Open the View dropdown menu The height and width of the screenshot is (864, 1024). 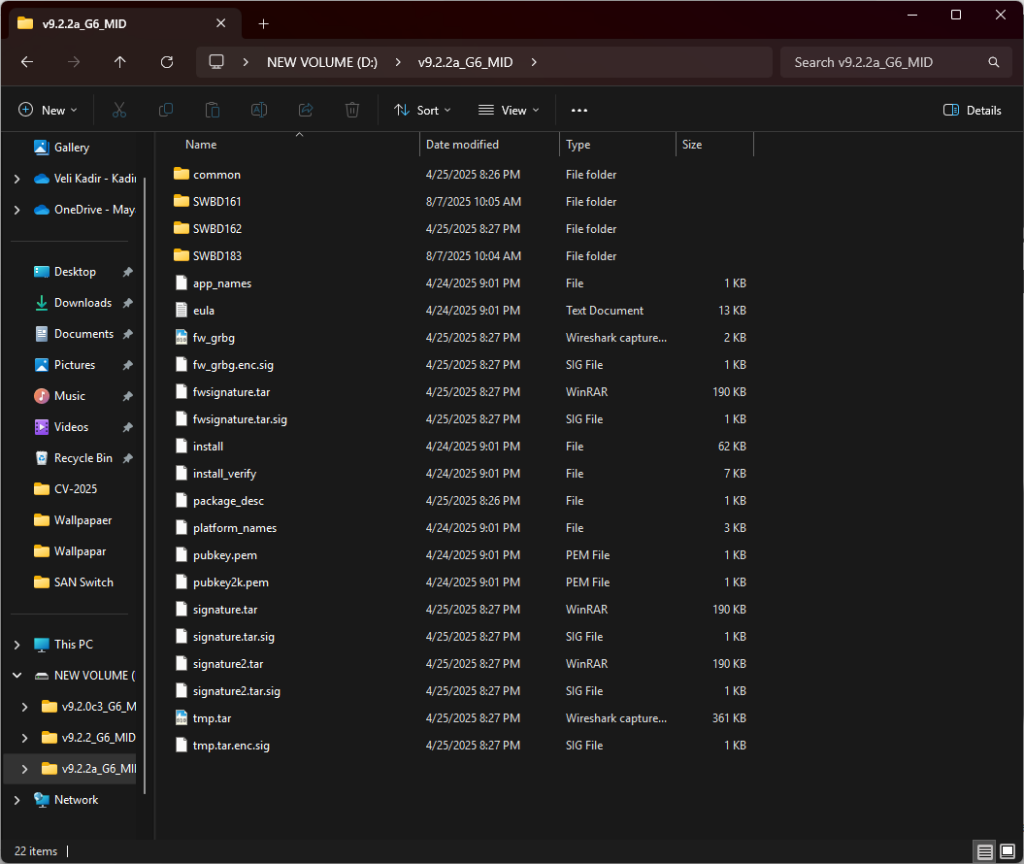point(508,110)
